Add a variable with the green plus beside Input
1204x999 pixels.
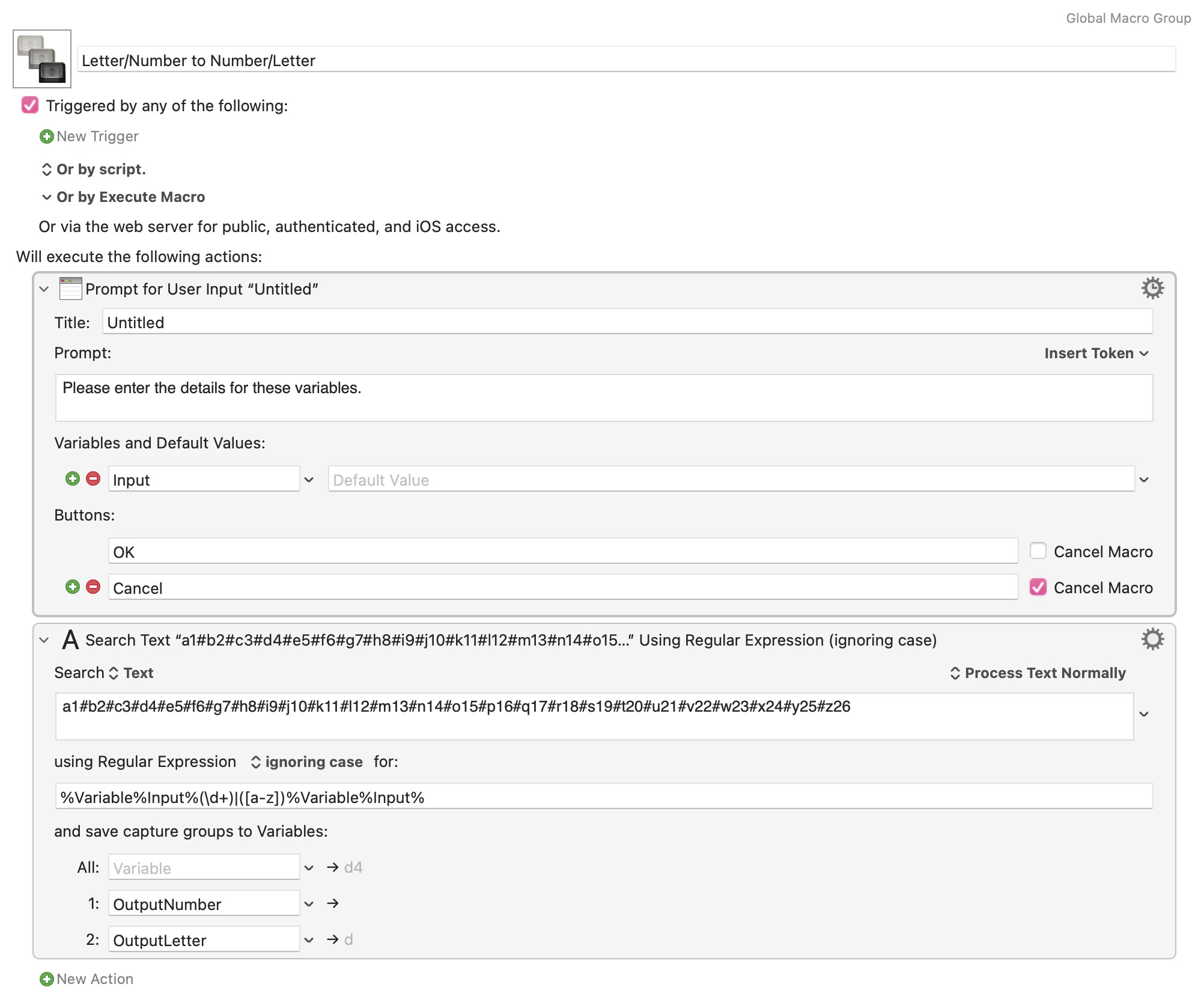pos(73,479)
